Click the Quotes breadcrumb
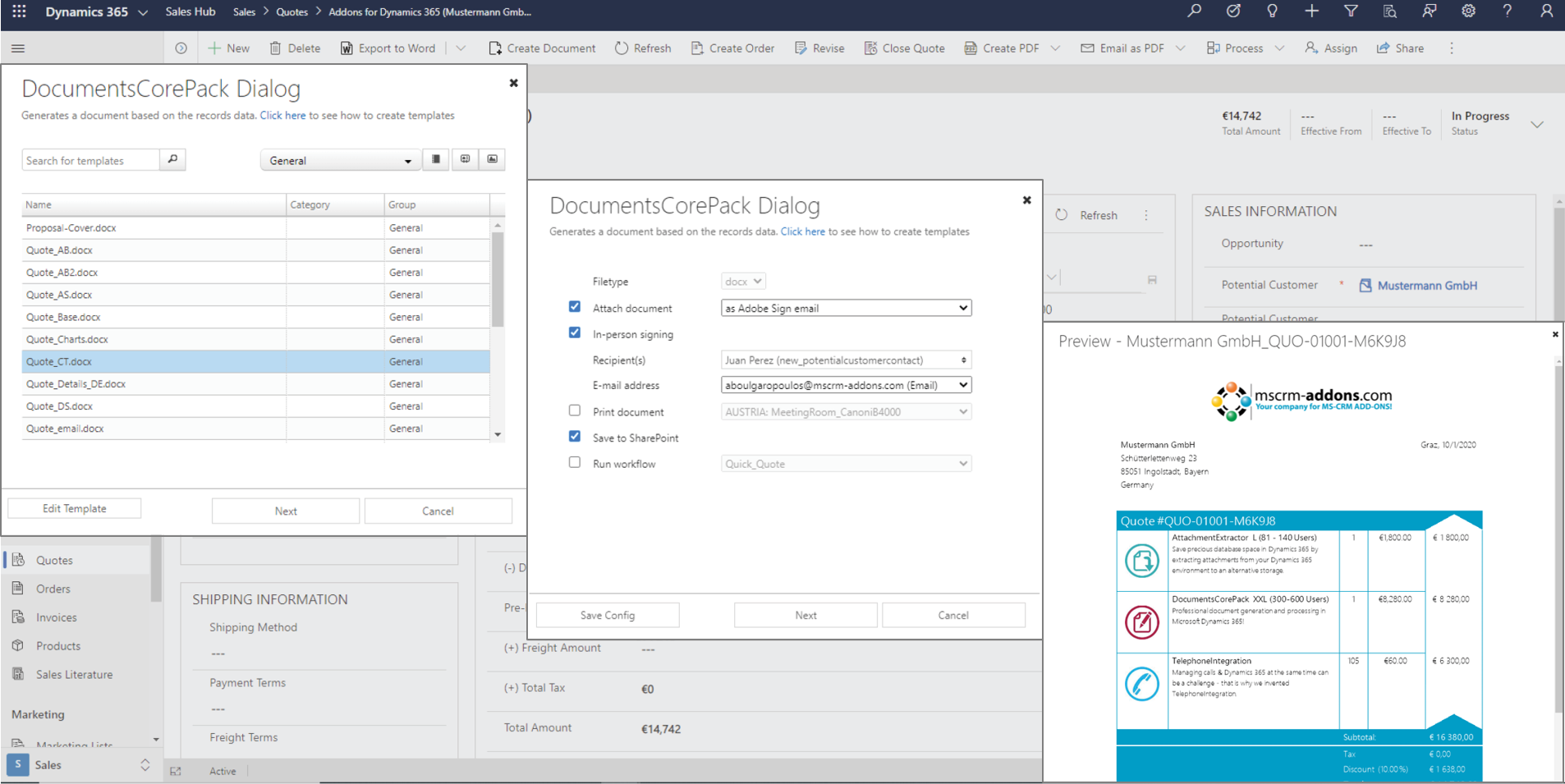The height and width of the screenshot is (784, 1565). (x=292, y=11)
